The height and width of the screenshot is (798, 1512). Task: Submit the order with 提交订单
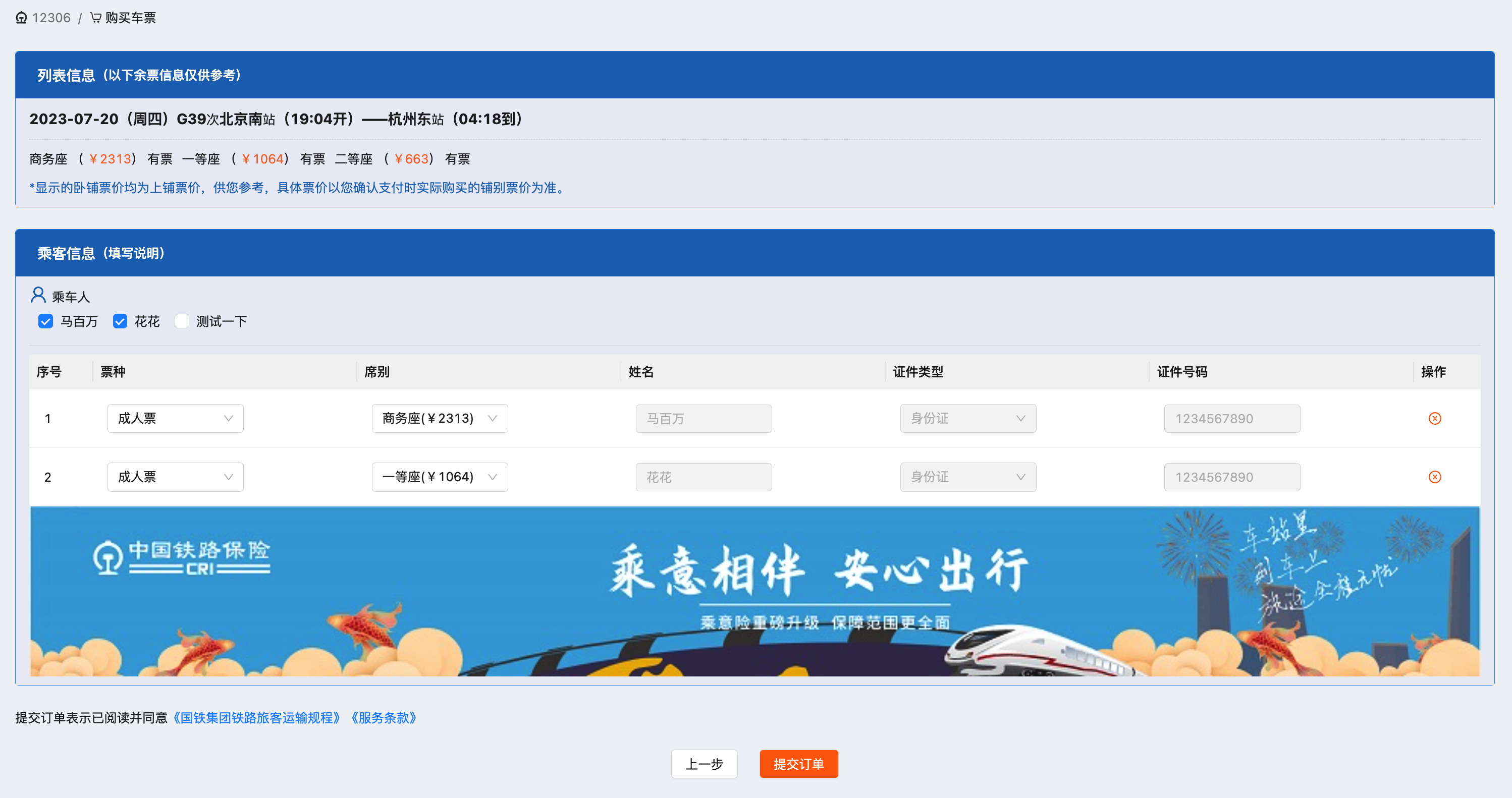(798, 764)
